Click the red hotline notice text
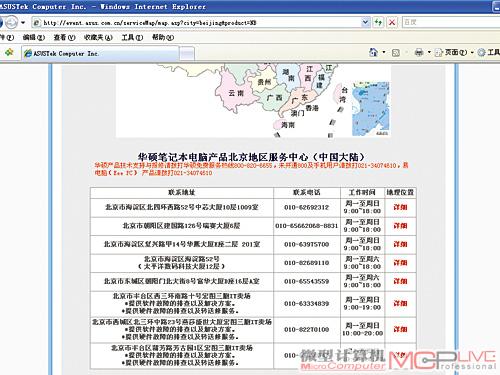This screenshot has height=375, width=500. click(251, 169)
